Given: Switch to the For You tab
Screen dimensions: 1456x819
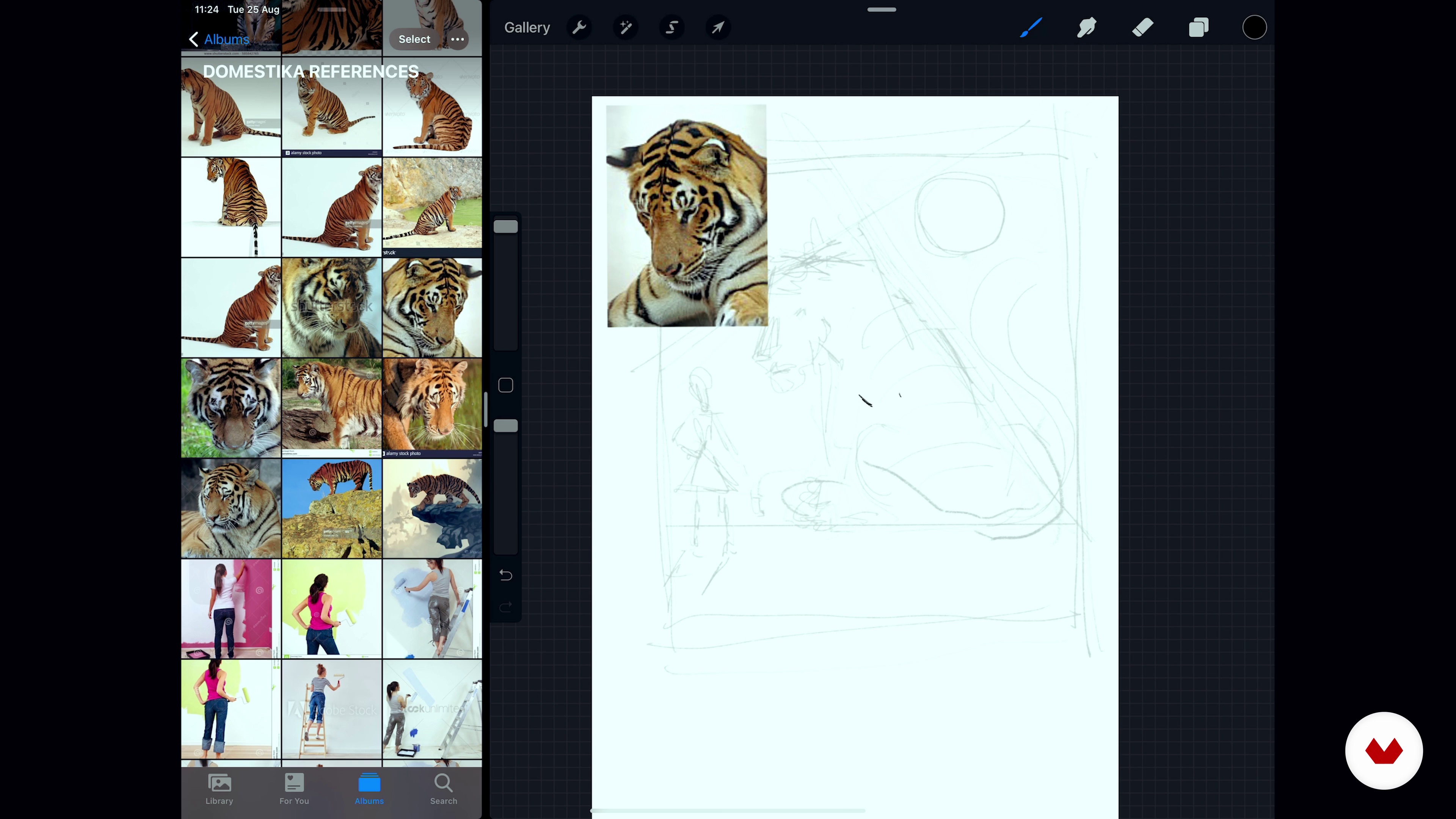Looking at the screenshot, I should [294, 789].
